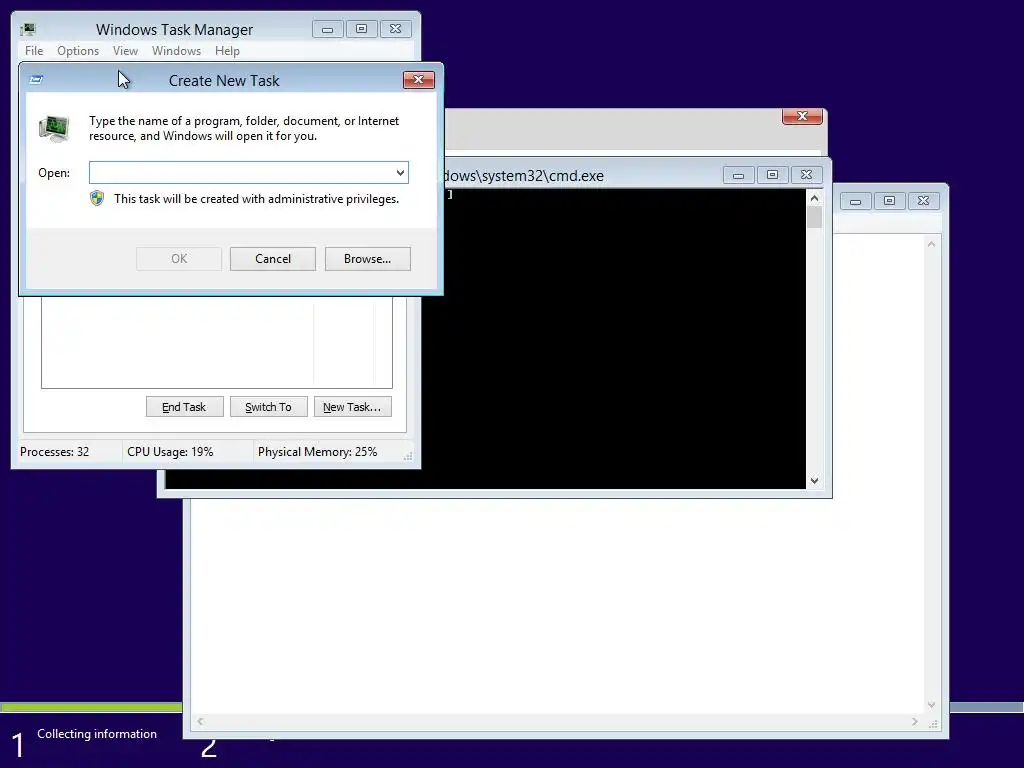Click the Browse... button
The image size is (1024, 768).
pos(368,259)
